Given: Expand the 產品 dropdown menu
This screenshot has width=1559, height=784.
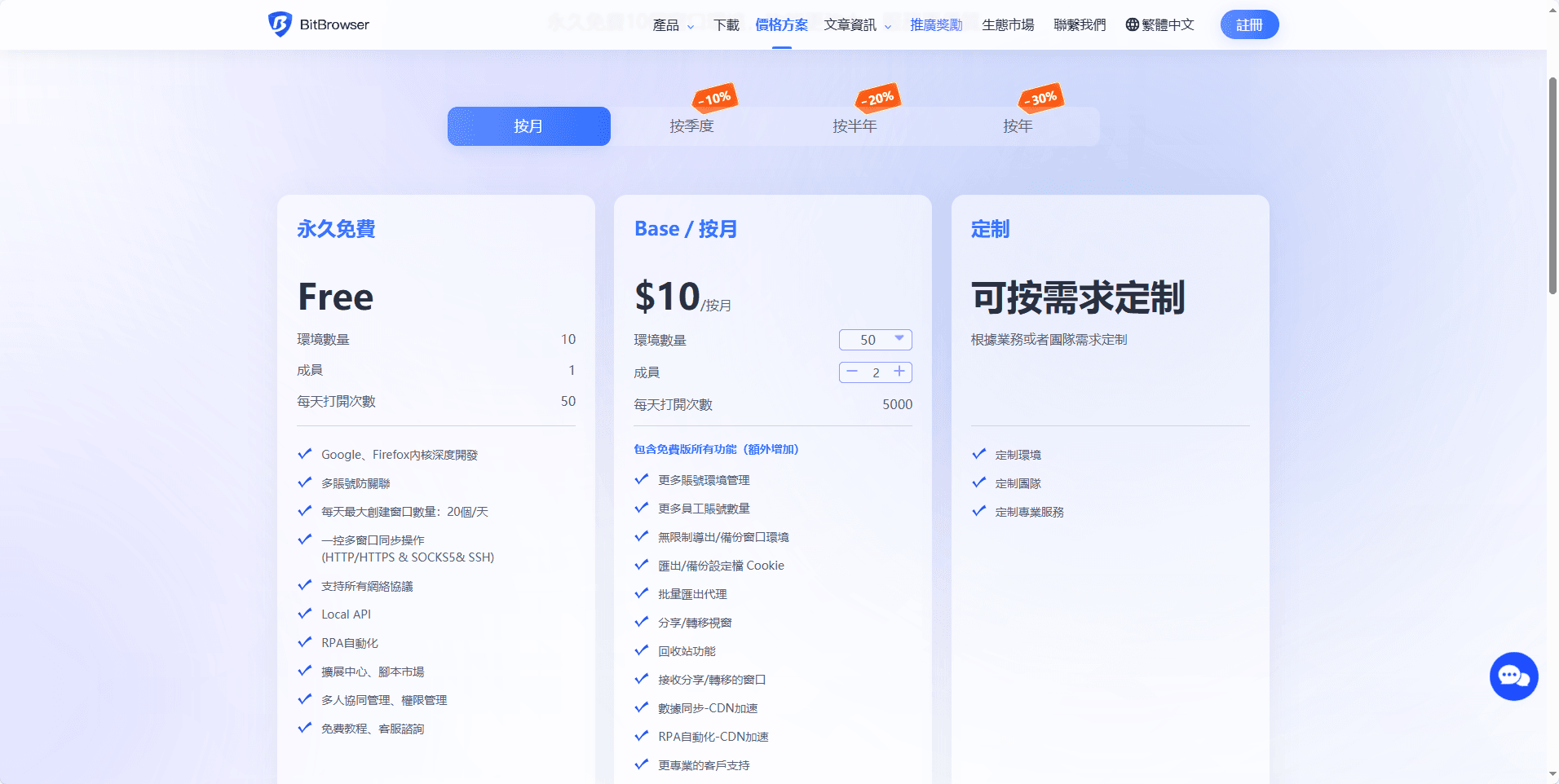Looking at the screenshot, I should [x=672, y=24].
